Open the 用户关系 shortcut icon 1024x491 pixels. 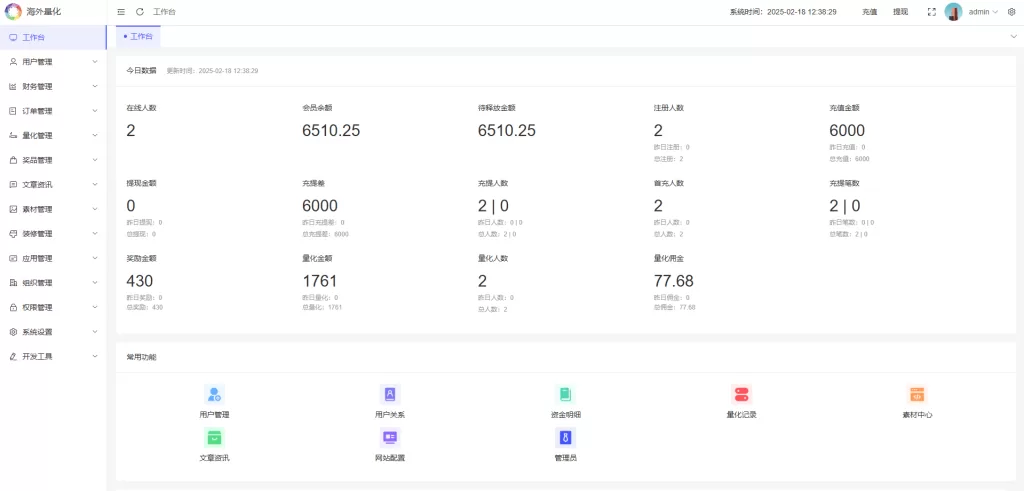(390, 394)
